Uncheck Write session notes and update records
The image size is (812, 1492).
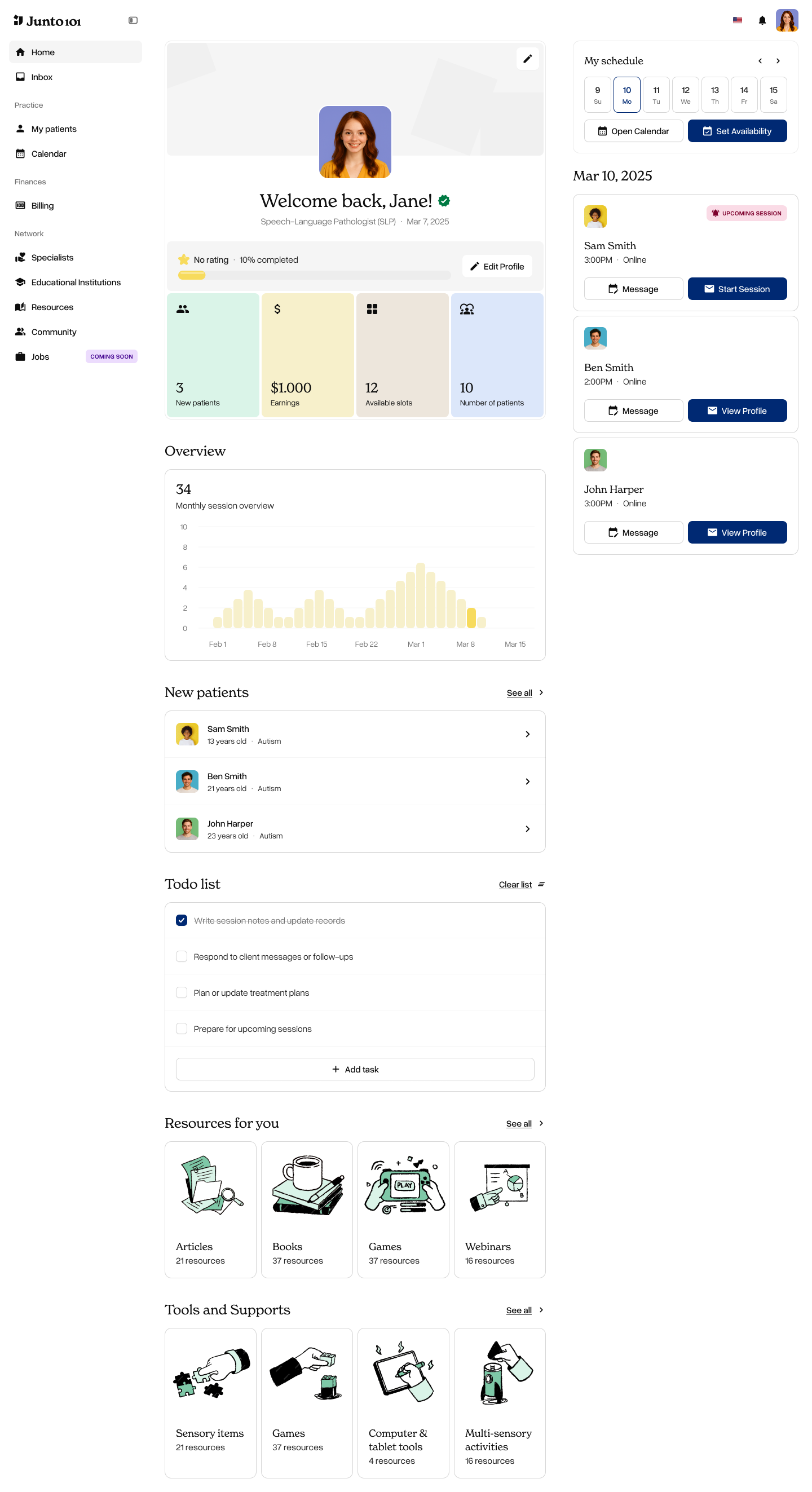[181, 920]
